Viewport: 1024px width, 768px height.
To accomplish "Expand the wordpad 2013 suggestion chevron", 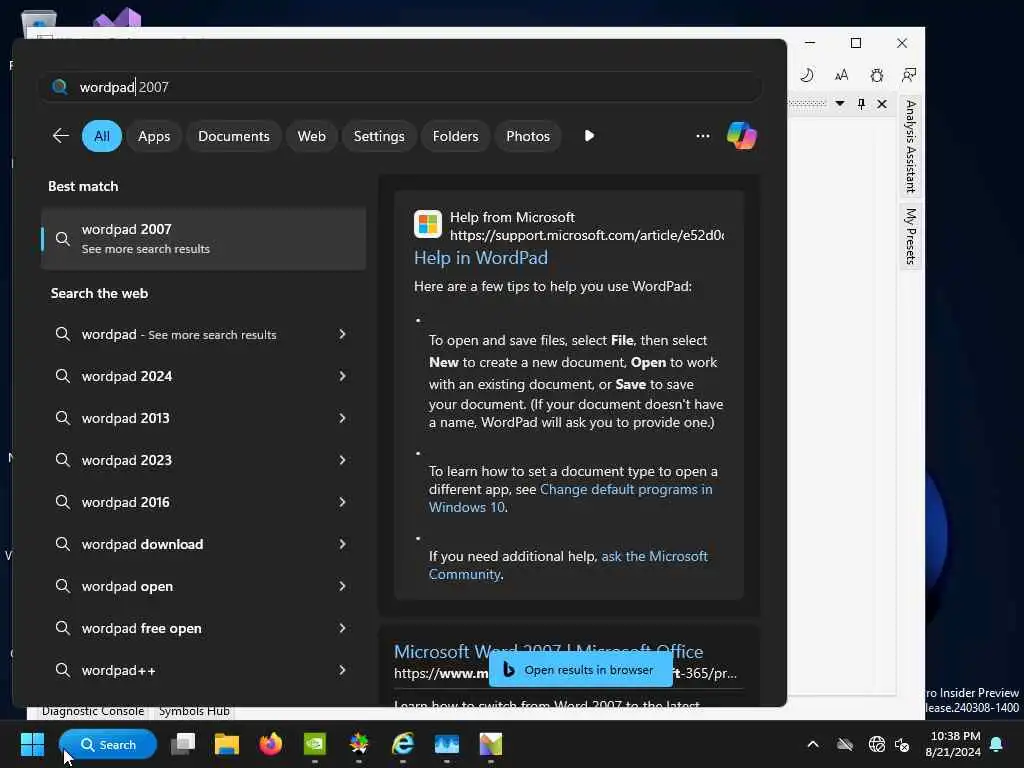I will (x=342, y=418).
